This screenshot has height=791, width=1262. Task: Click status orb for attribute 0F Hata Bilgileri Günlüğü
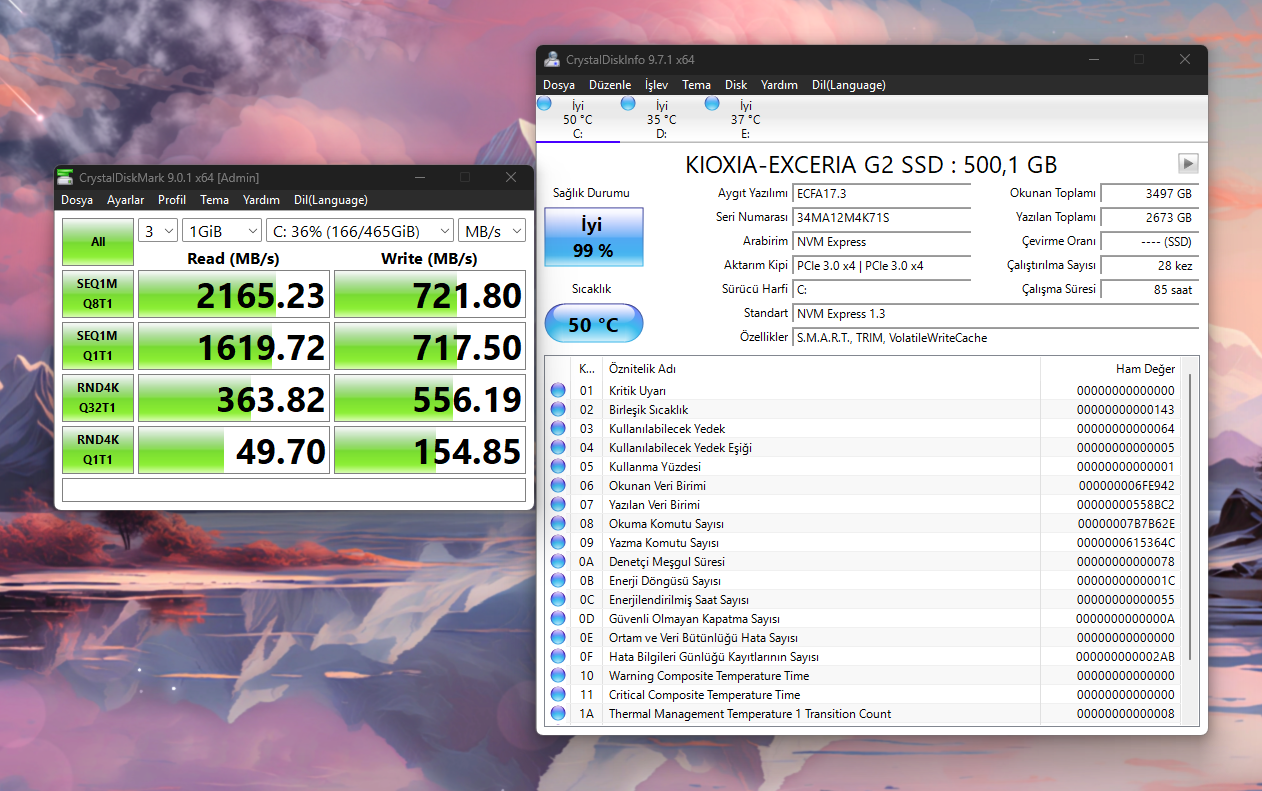tap(558, 657)
